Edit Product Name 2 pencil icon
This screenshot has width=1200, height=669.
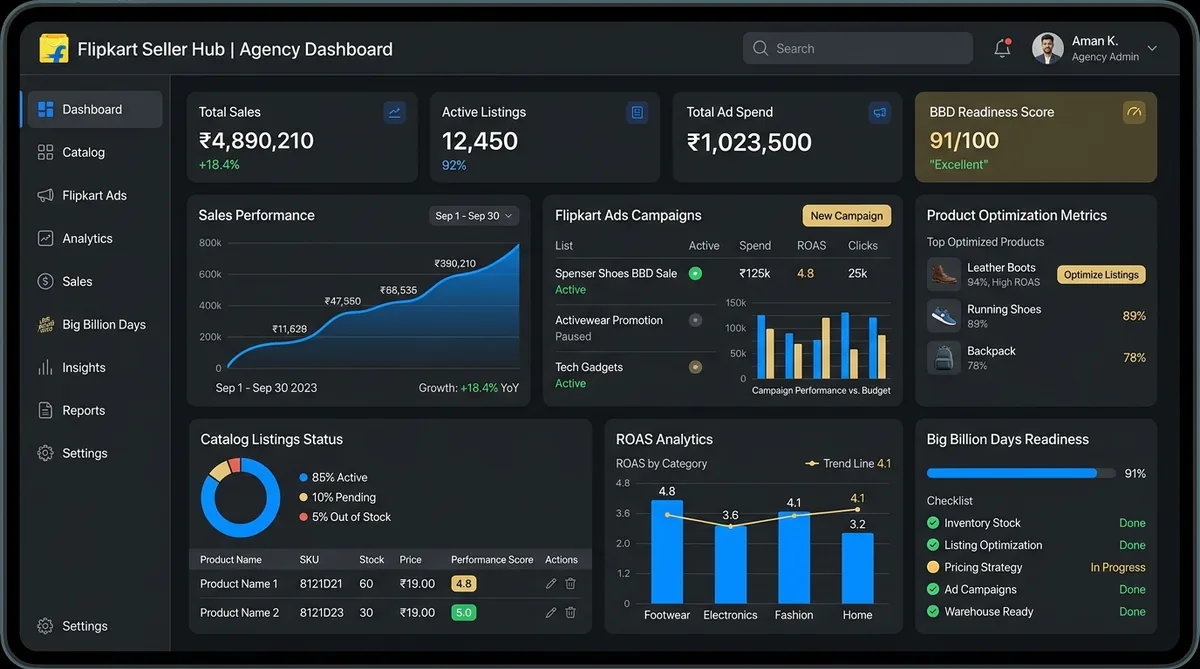551,612
